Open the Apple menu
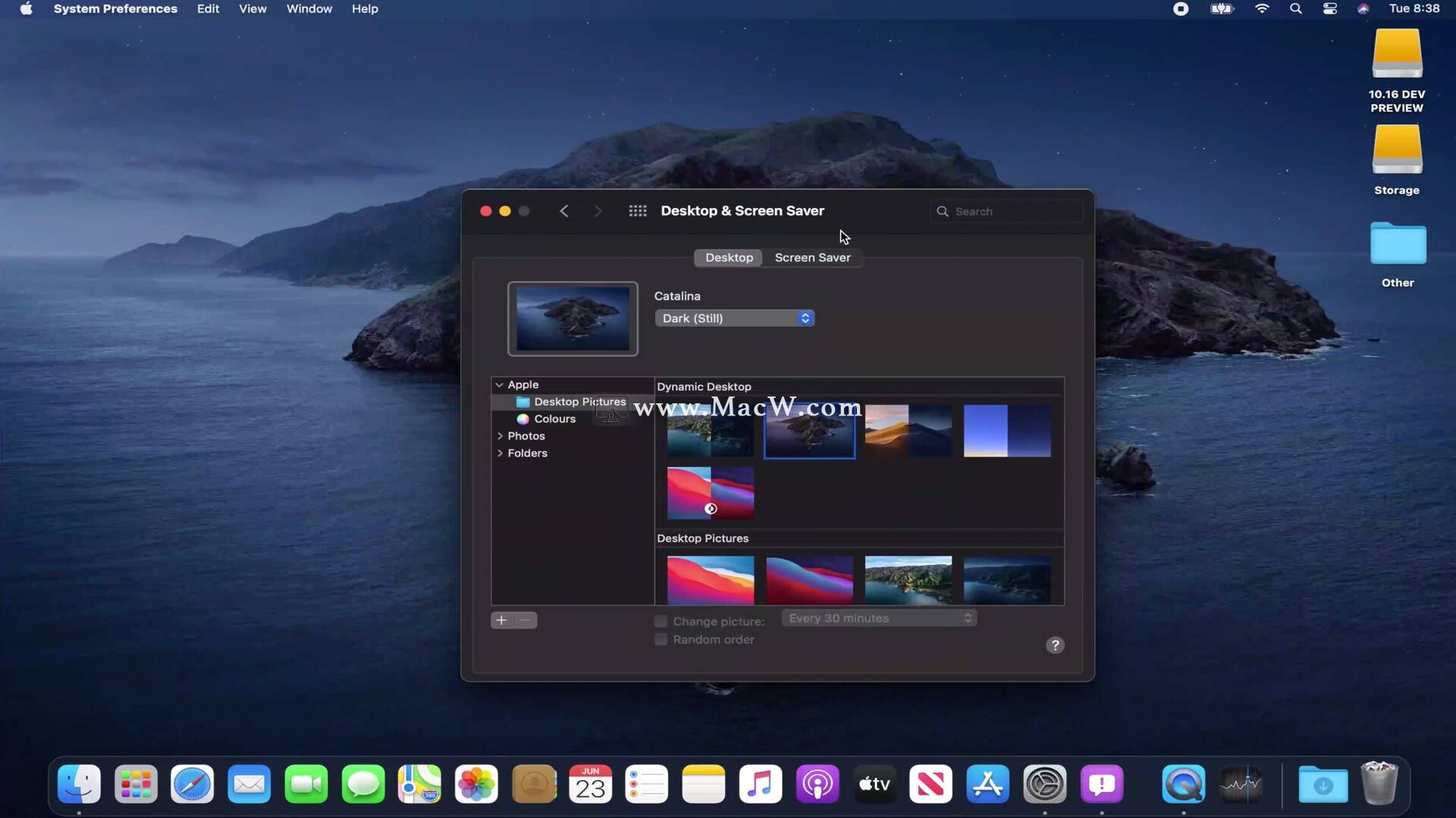Viewport: 1456px width, 818px height. point(26,8)
